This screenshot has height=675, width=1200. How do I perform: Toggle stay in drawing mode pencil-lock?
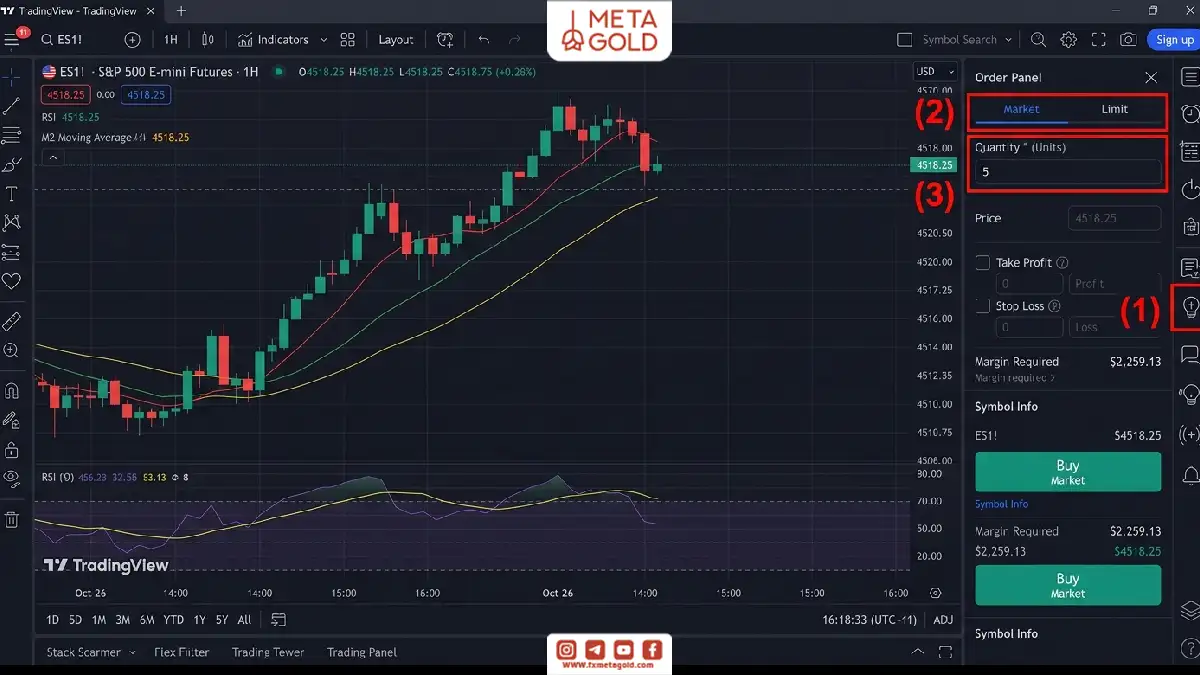[x=12, y=419]
